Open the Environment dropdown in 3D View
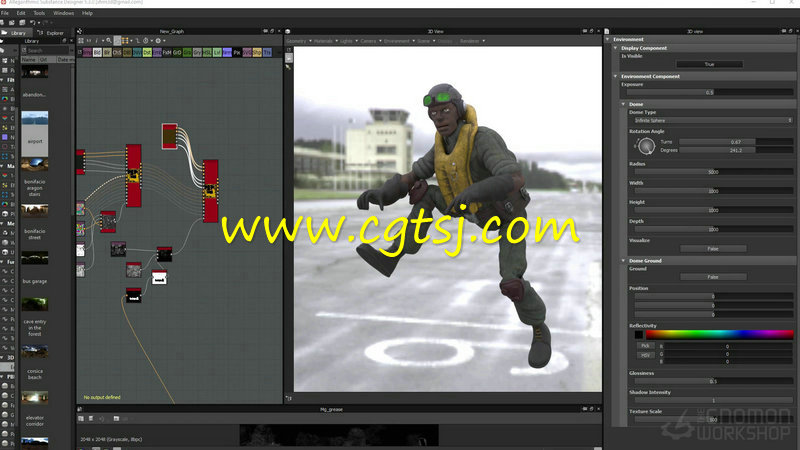This screenshot has width=800, height=450. click(x=399, y=41)
